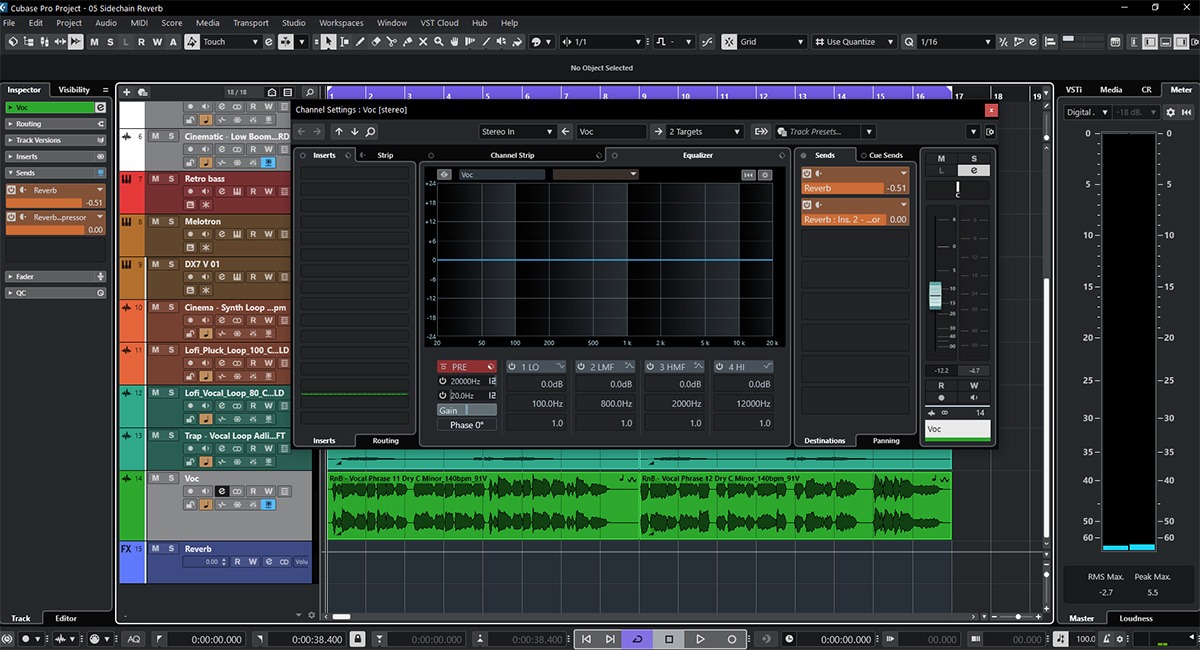
Task: Open the Panning tab in sends panel
Action: [885, 440]
